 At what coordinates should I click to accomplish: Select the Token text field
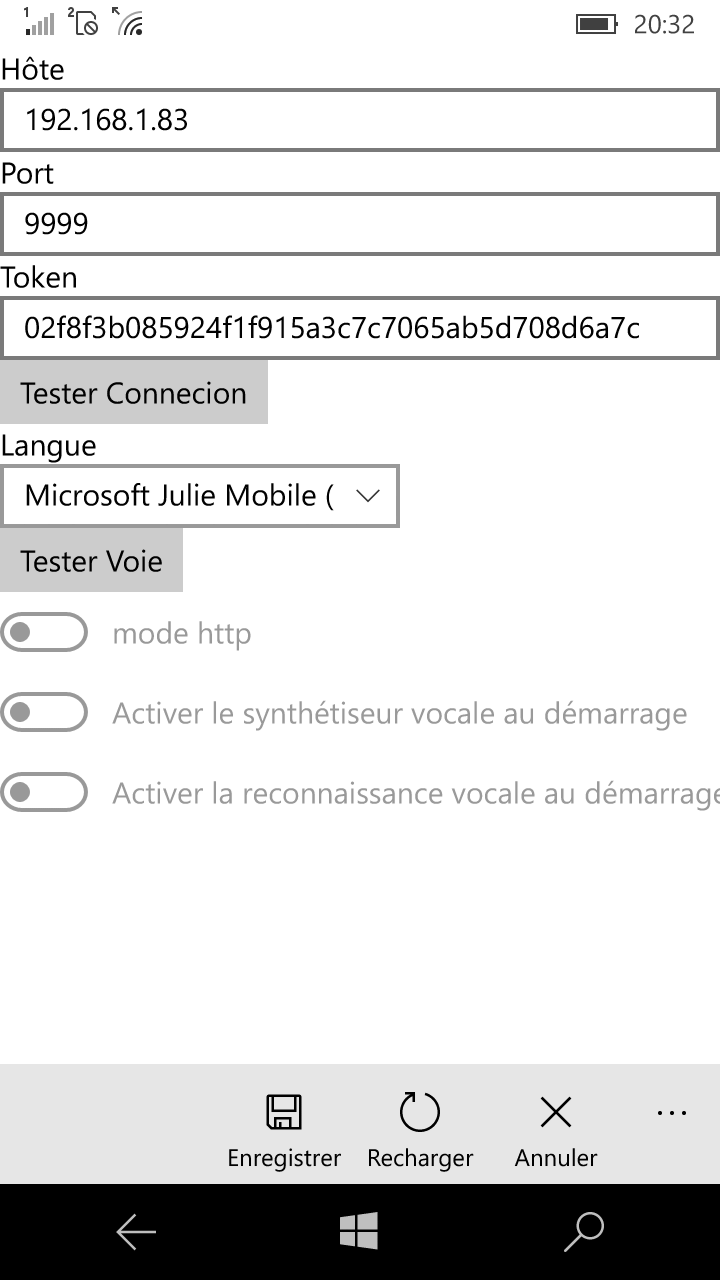click(x=360, y=328)
